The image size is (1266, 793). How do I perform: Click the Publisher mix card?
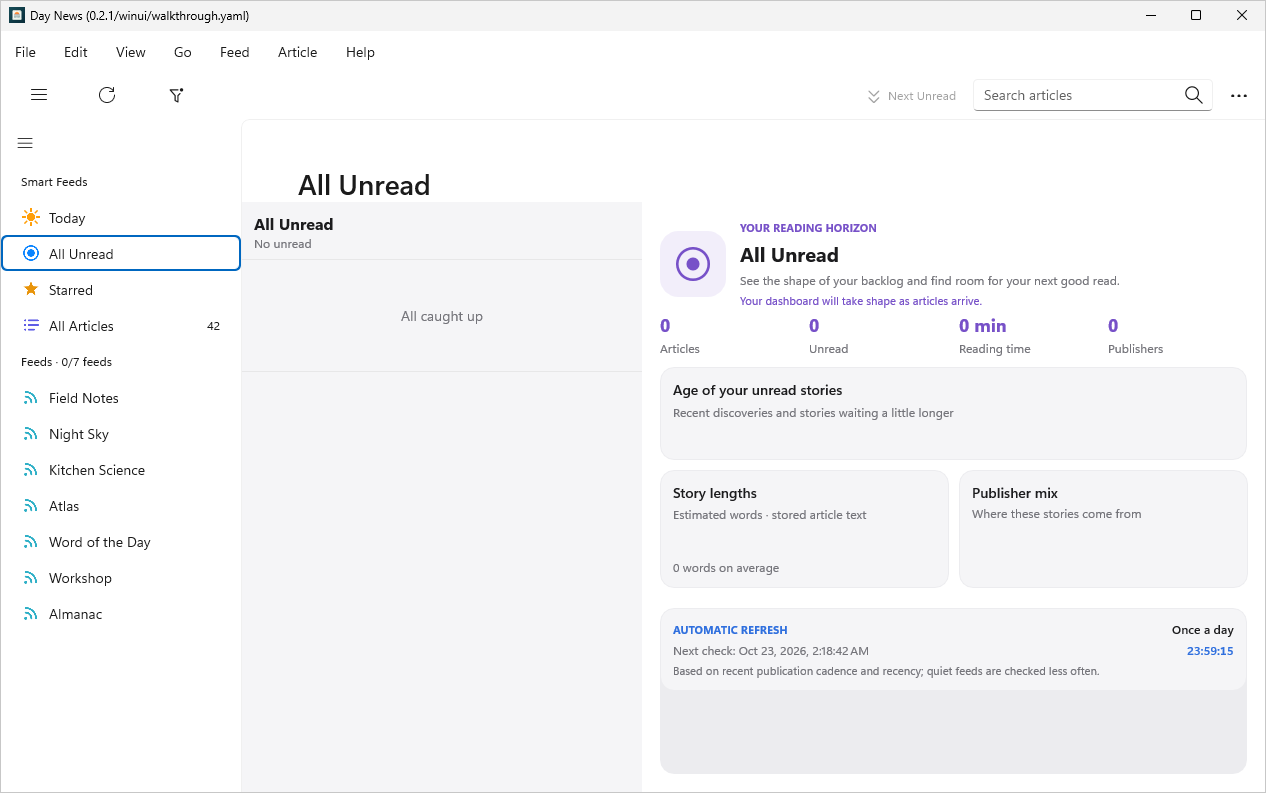1103,529
